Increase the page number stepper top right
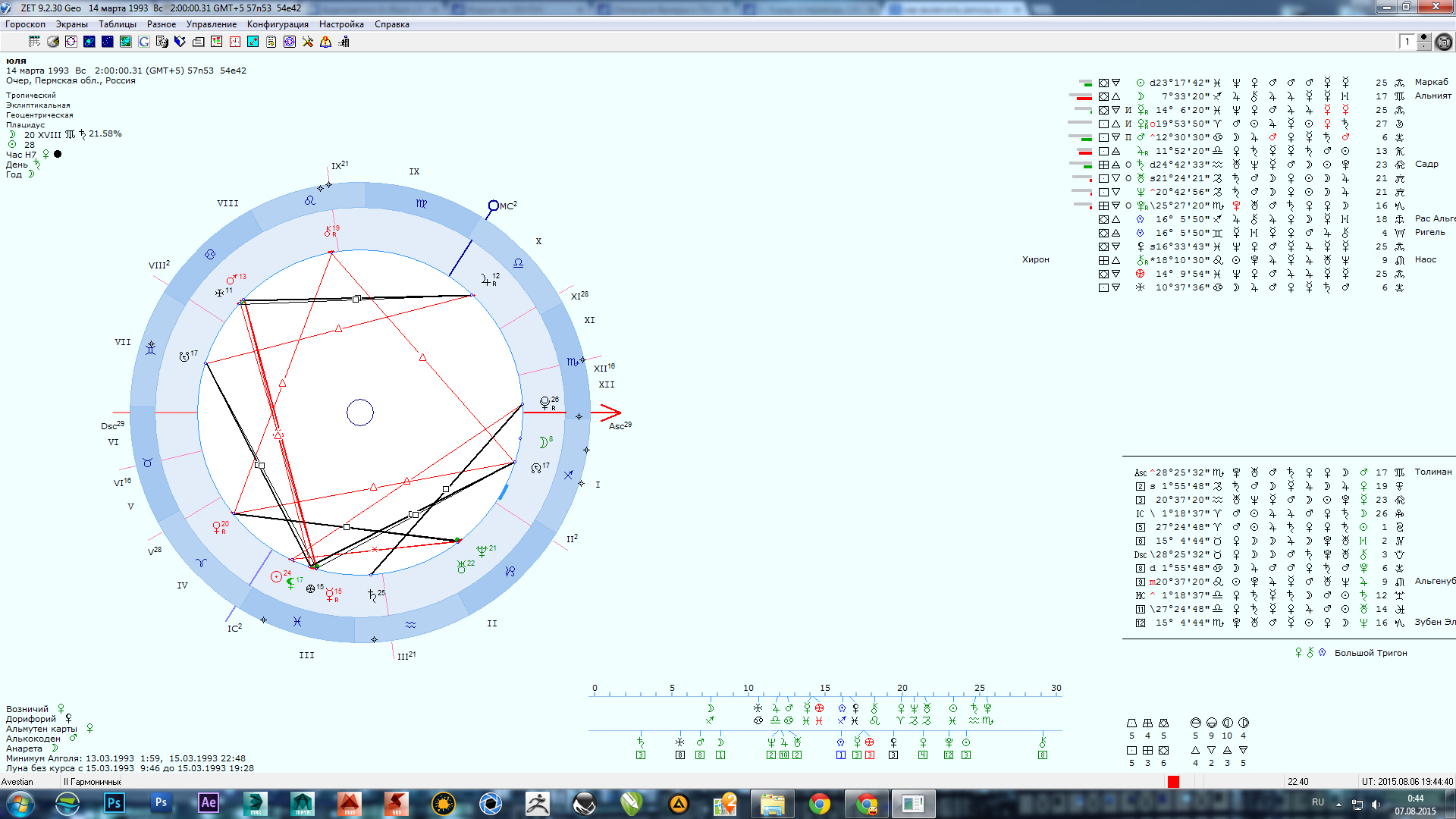Viewport: 1456px width, 819px height. [1424, 37]
